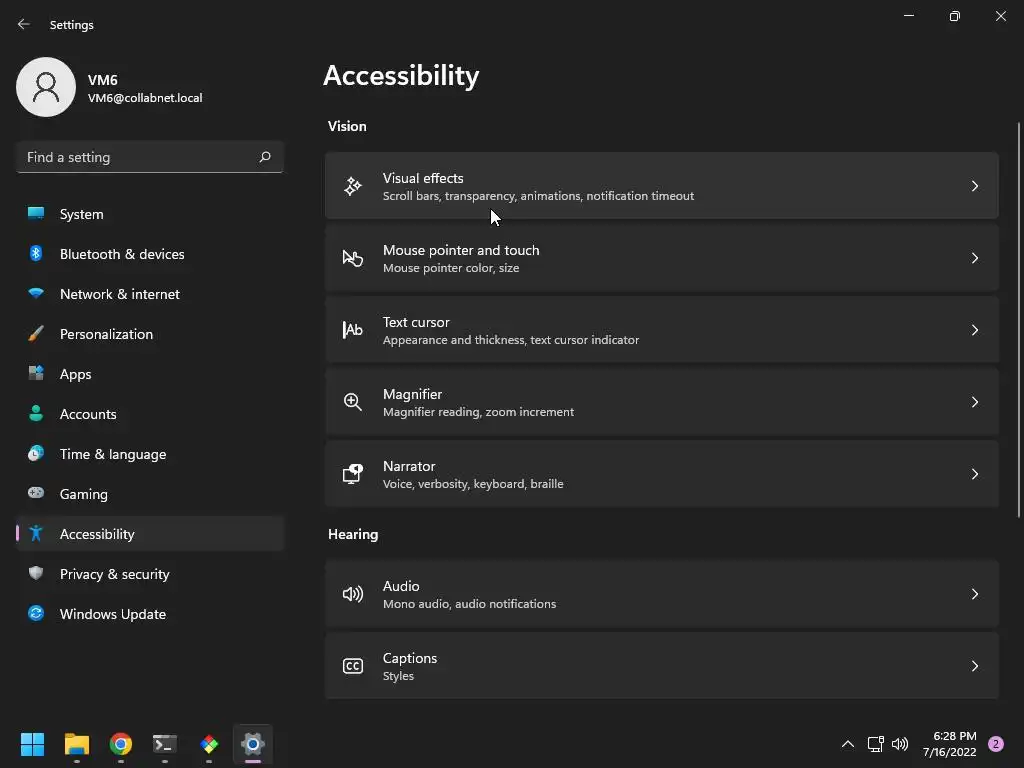Expand the Narrator settings chevron
Image resolution: width=1024 pixels, height=768 pixels.
975,474
